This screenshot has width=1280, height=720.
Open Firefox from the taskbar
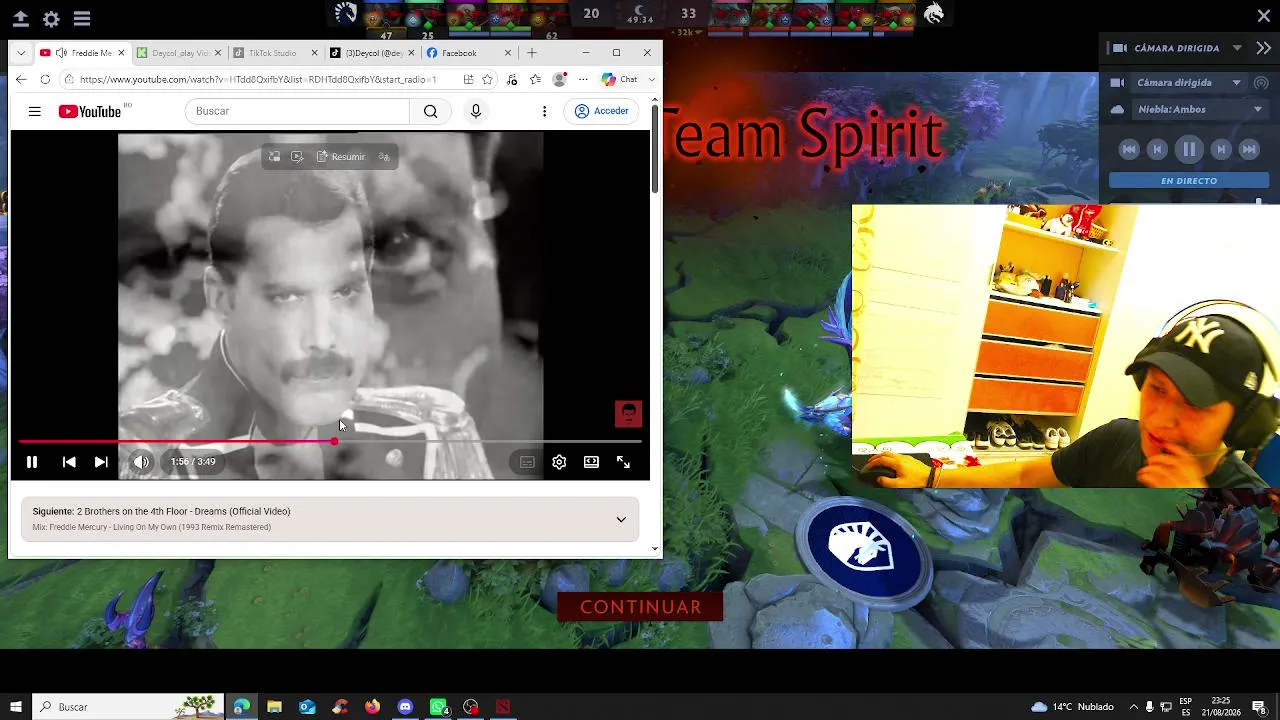(x=372, y=707)
